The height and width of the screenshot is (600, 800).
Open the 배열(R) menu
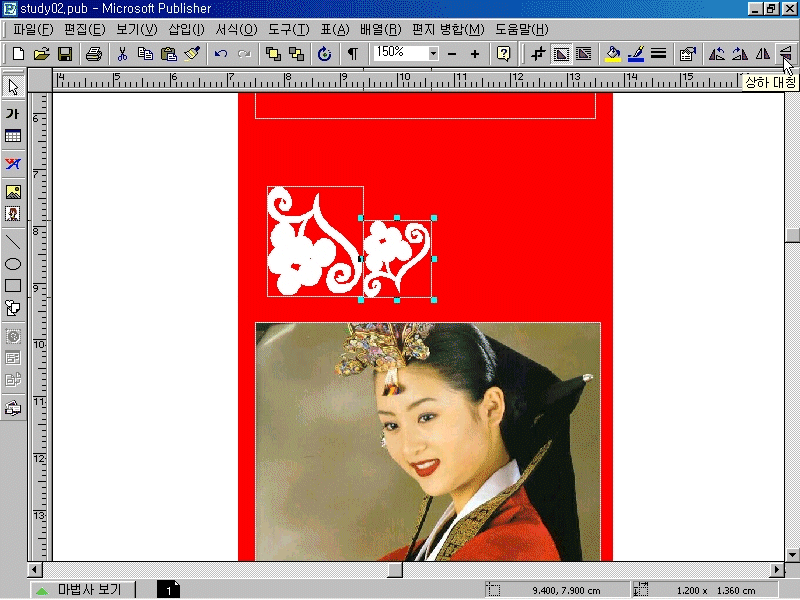click(381, 30)
